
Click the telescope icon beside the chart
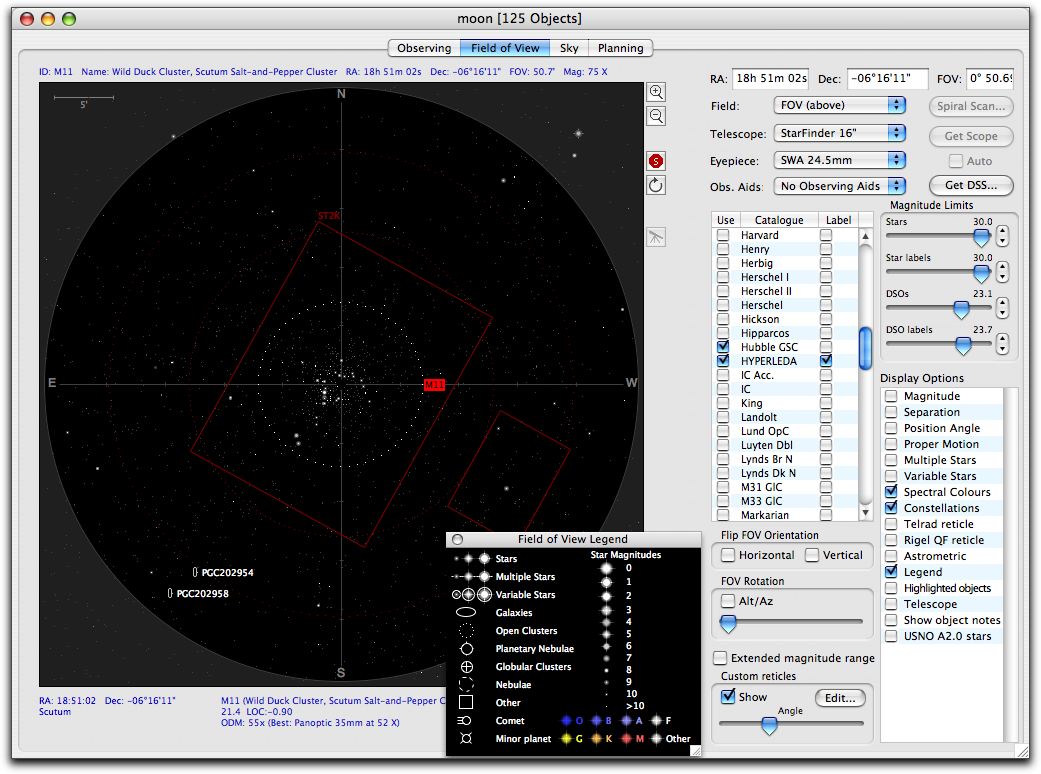coord(656,237)
